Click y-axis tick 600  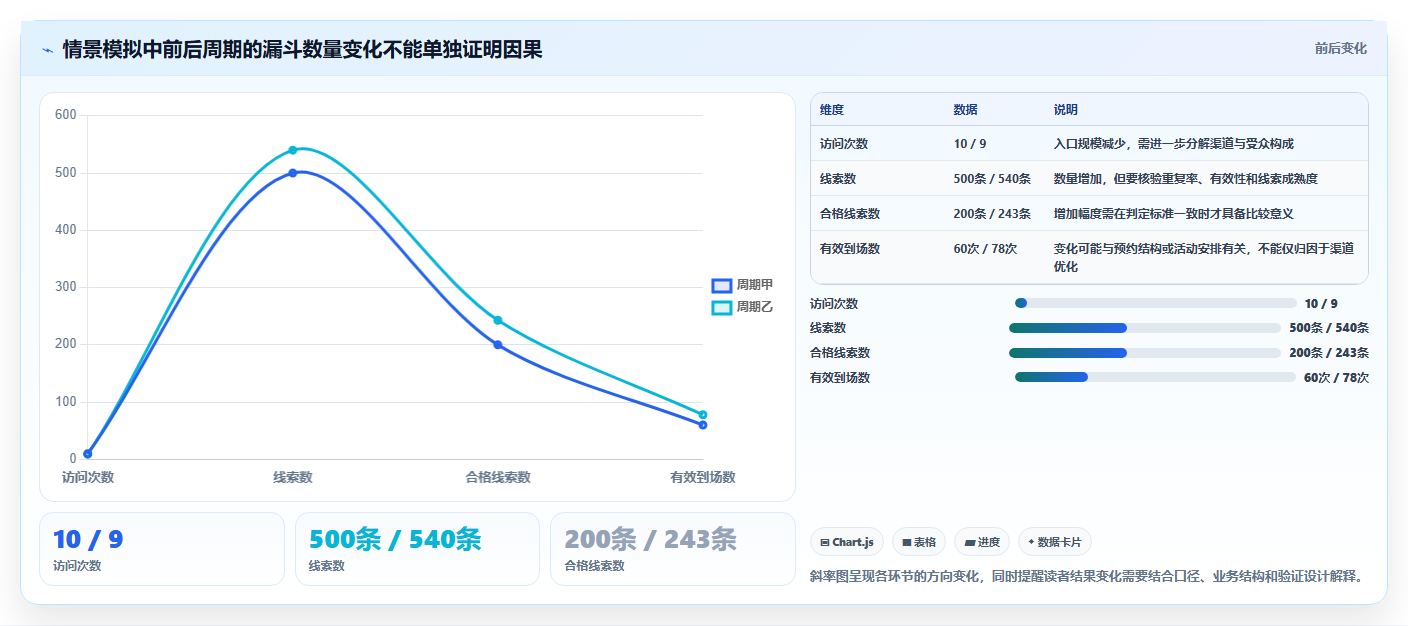pos(66,115)
